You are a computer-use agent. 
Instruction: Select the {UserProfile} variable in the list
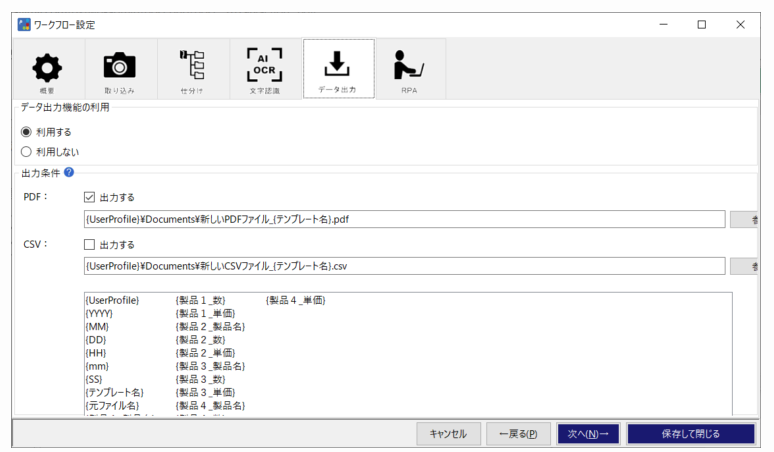tap(112, 300)
